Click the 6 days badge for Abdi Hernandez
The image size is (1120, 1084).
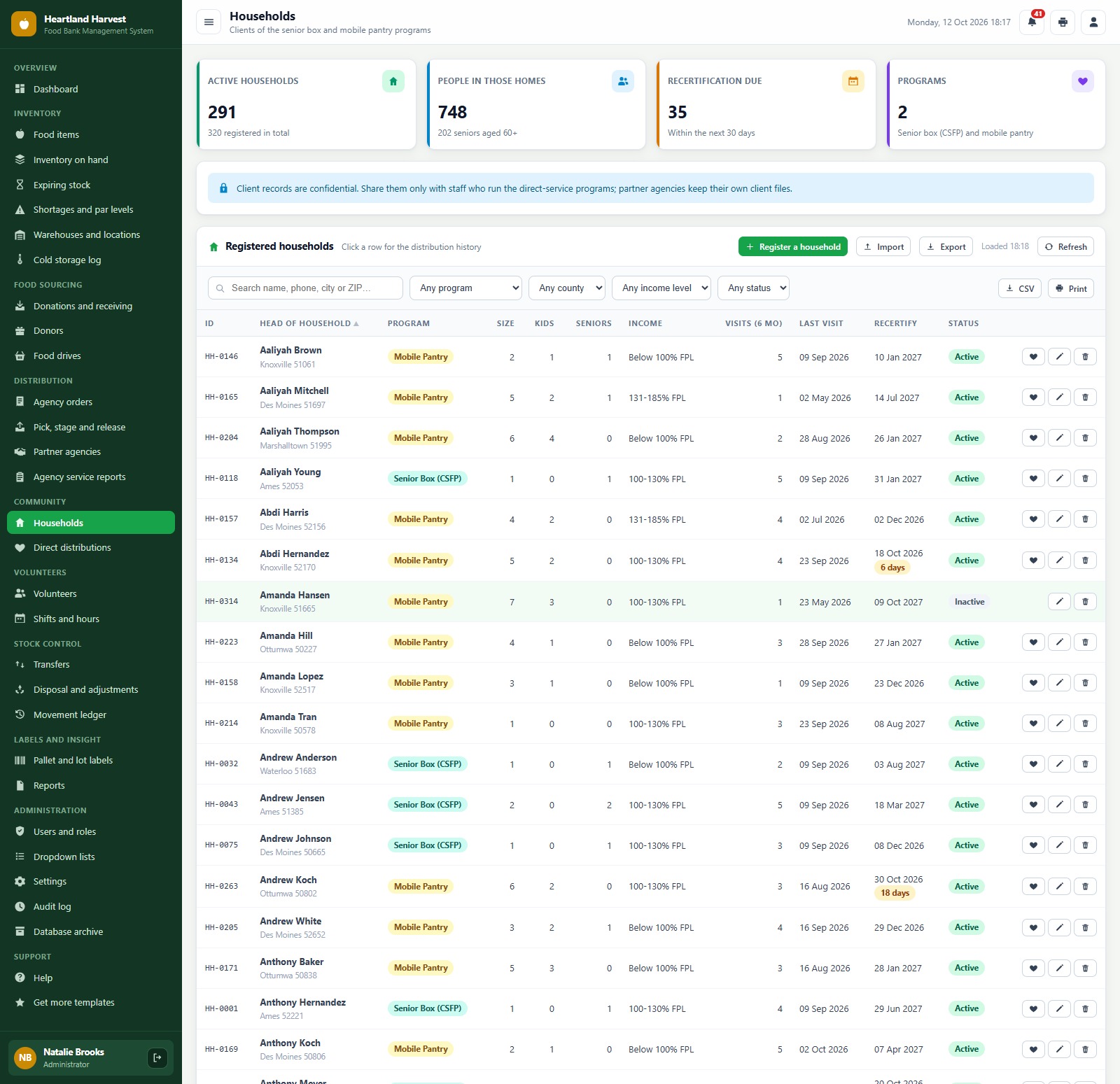[x=892, y=568]
